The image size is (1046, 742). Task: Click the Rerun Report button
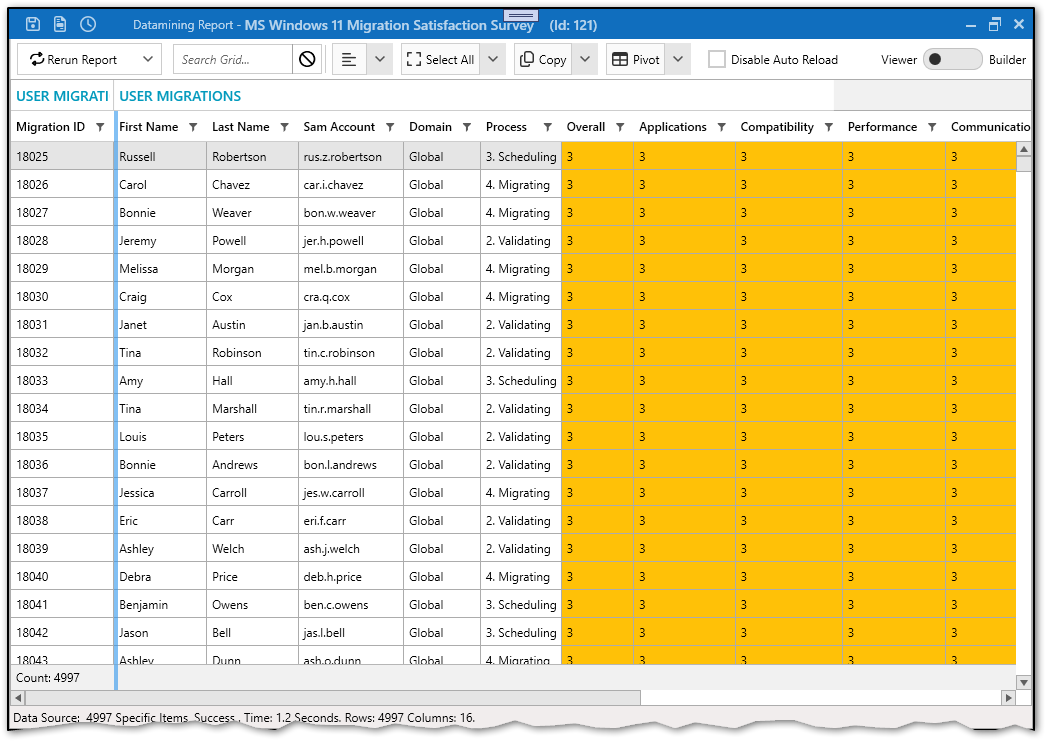click(75, 59)
